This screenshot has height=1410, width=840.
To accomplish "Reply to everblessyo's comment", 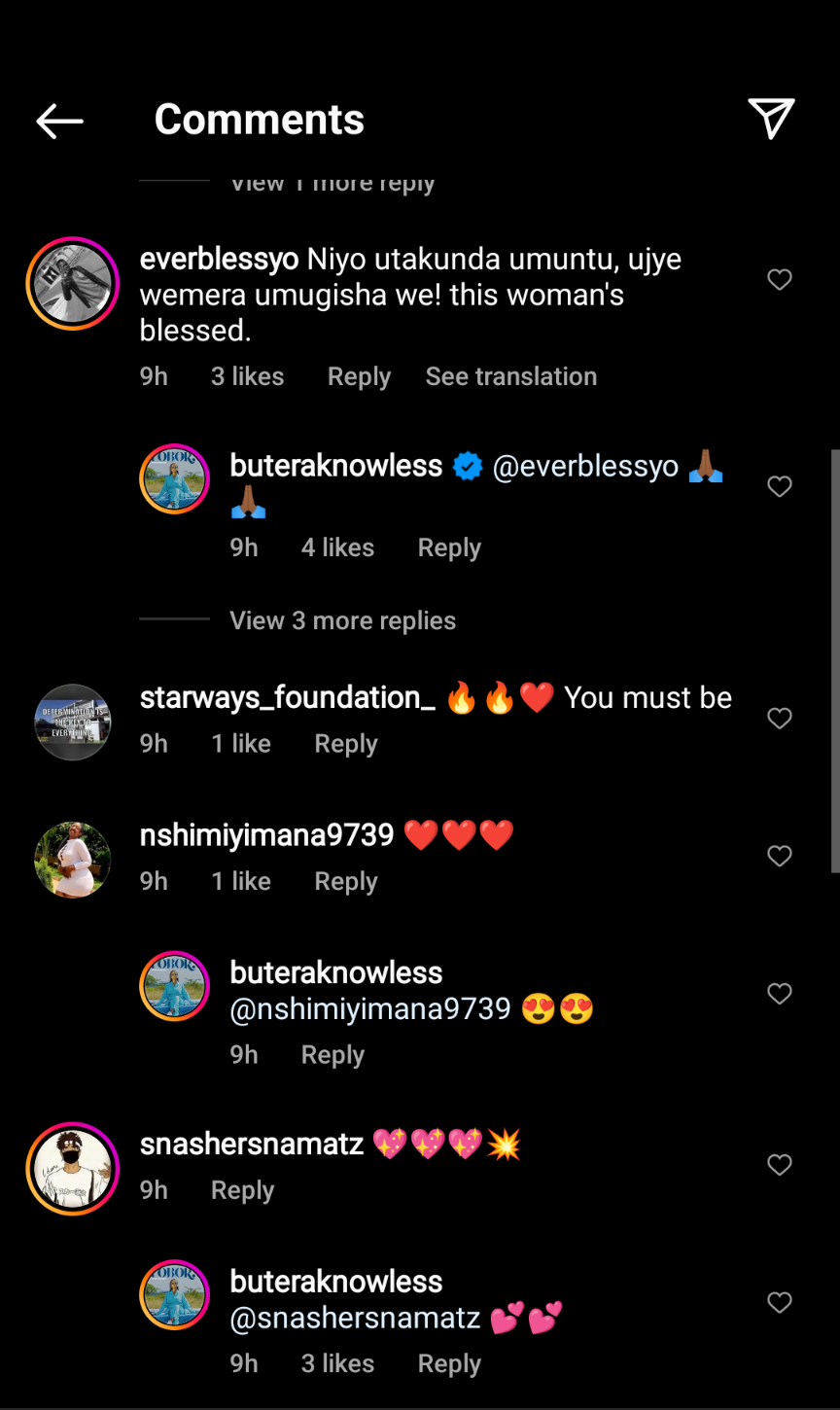I will click(x=359, y=376).
